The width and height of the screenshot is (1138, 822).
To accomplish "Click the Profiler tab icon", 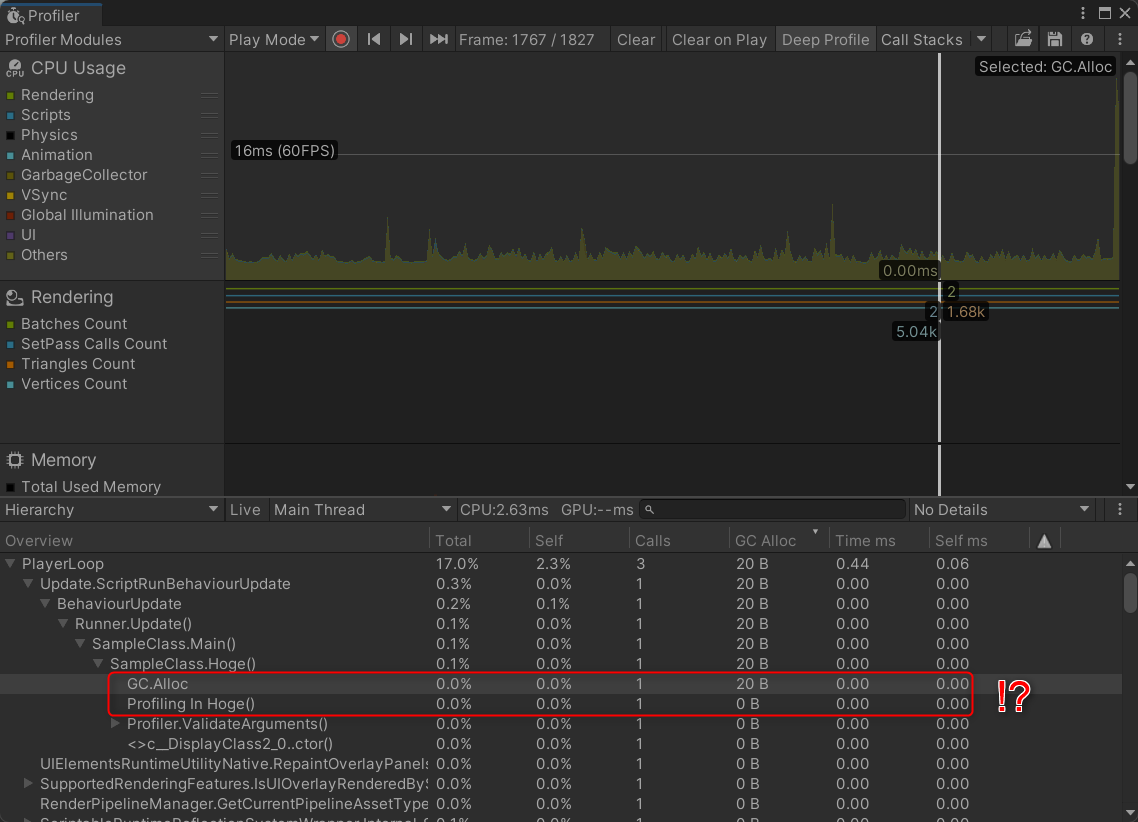I will coord(15,15).
